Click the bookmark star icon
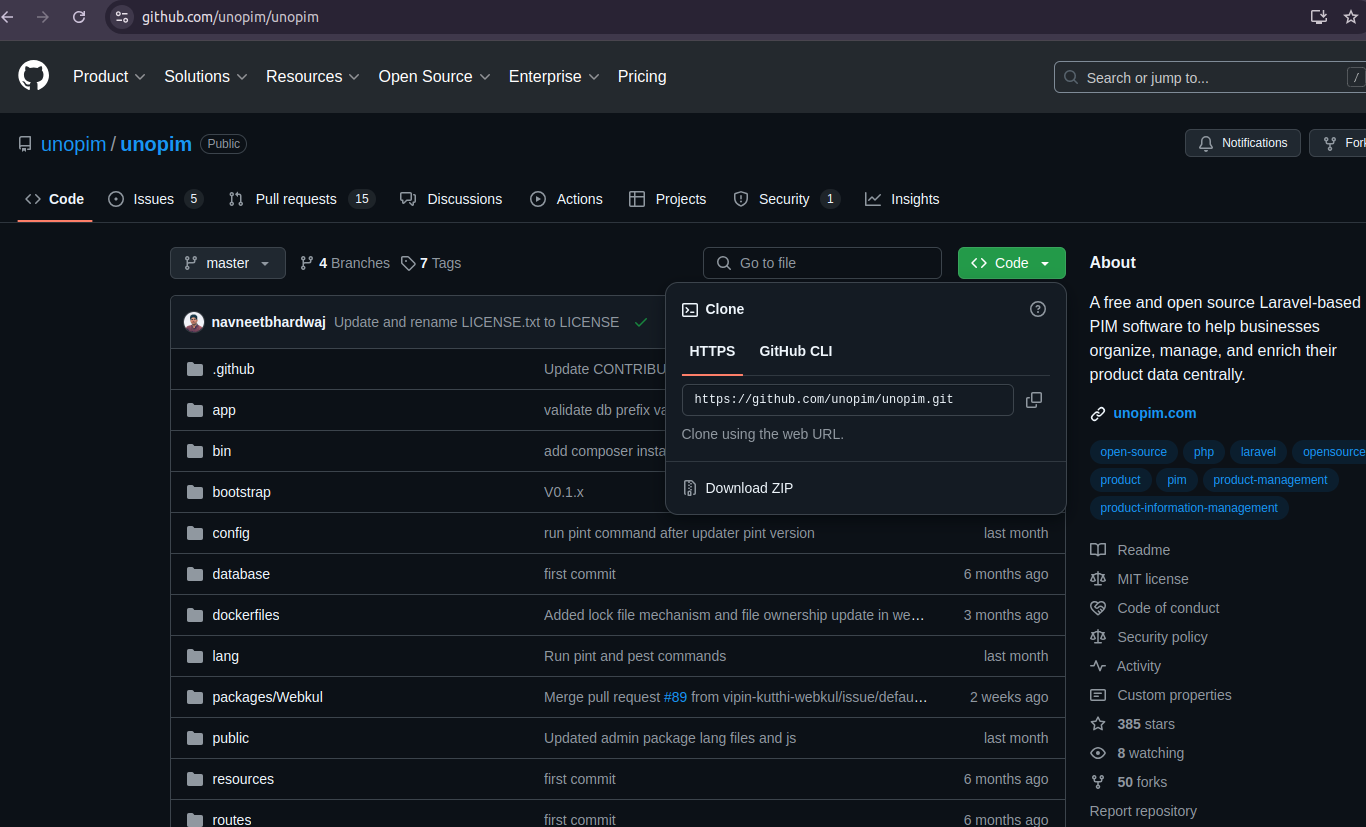This screenshot has height=827, width=1366. 1350,17
